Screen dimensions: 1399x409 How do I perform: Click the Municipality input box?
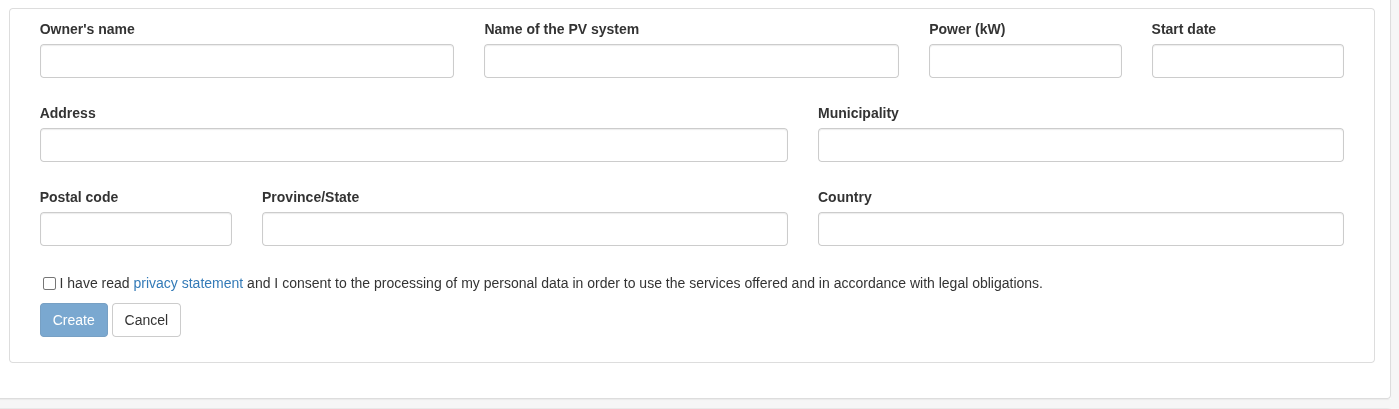(1080, 145)
